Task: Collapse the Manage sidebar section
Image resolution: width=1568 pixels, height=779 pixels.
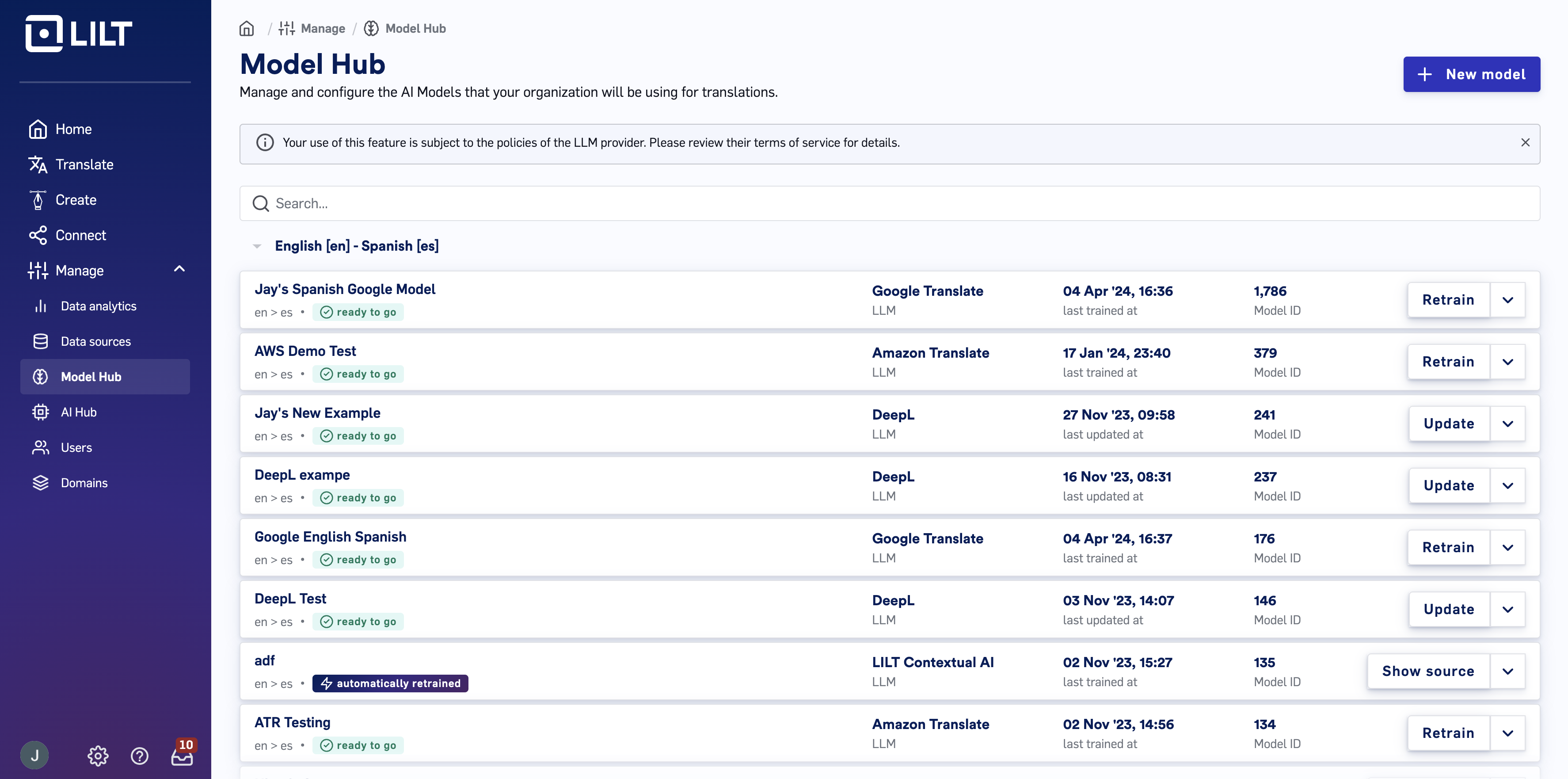Action: (x=179, y=269)
